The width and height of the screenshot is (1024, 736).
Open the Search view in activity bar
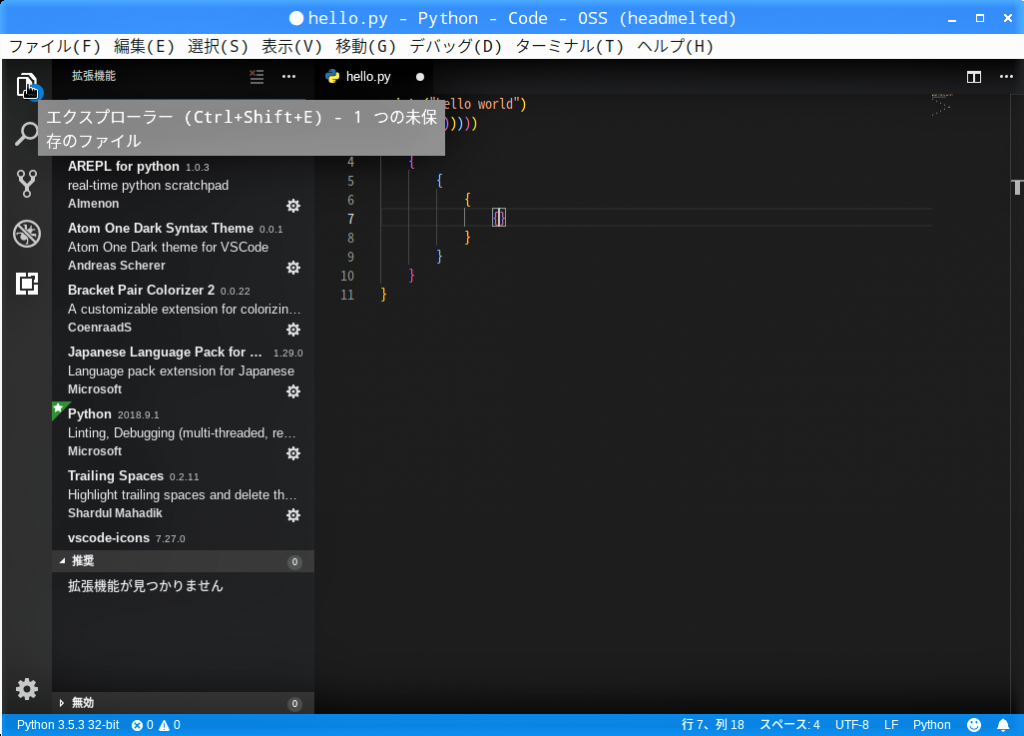27,134
